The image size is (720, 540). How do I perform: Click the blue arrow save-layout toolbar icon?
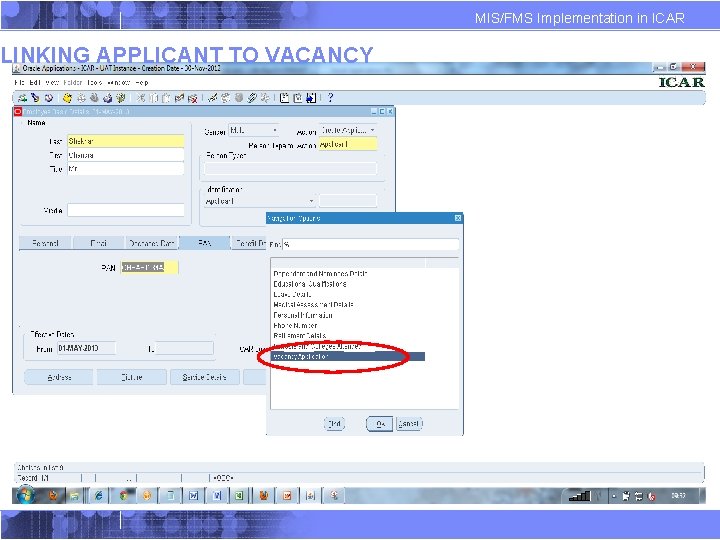point(311,98)
